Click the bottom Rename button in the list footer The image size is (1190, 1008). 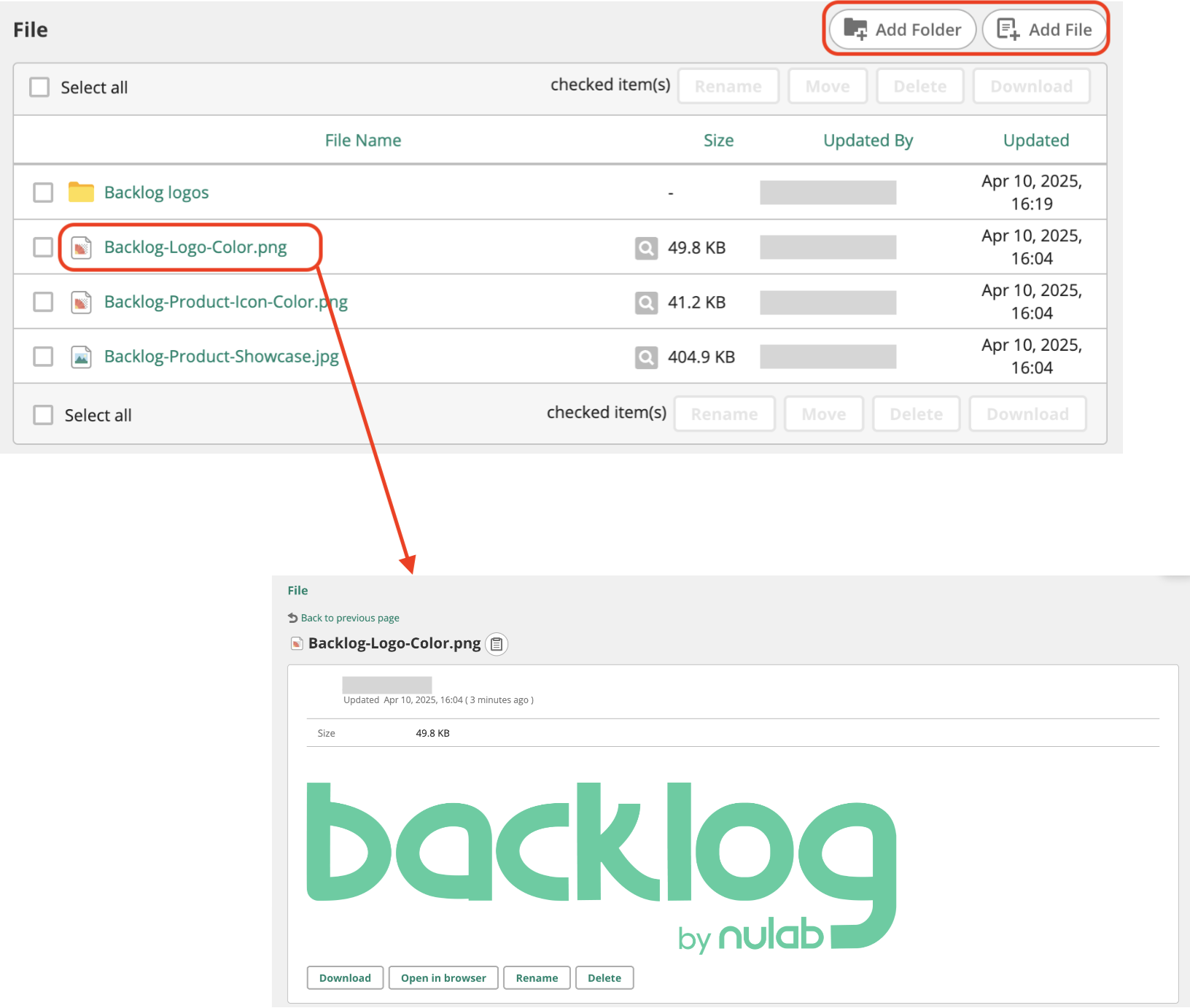725,414
